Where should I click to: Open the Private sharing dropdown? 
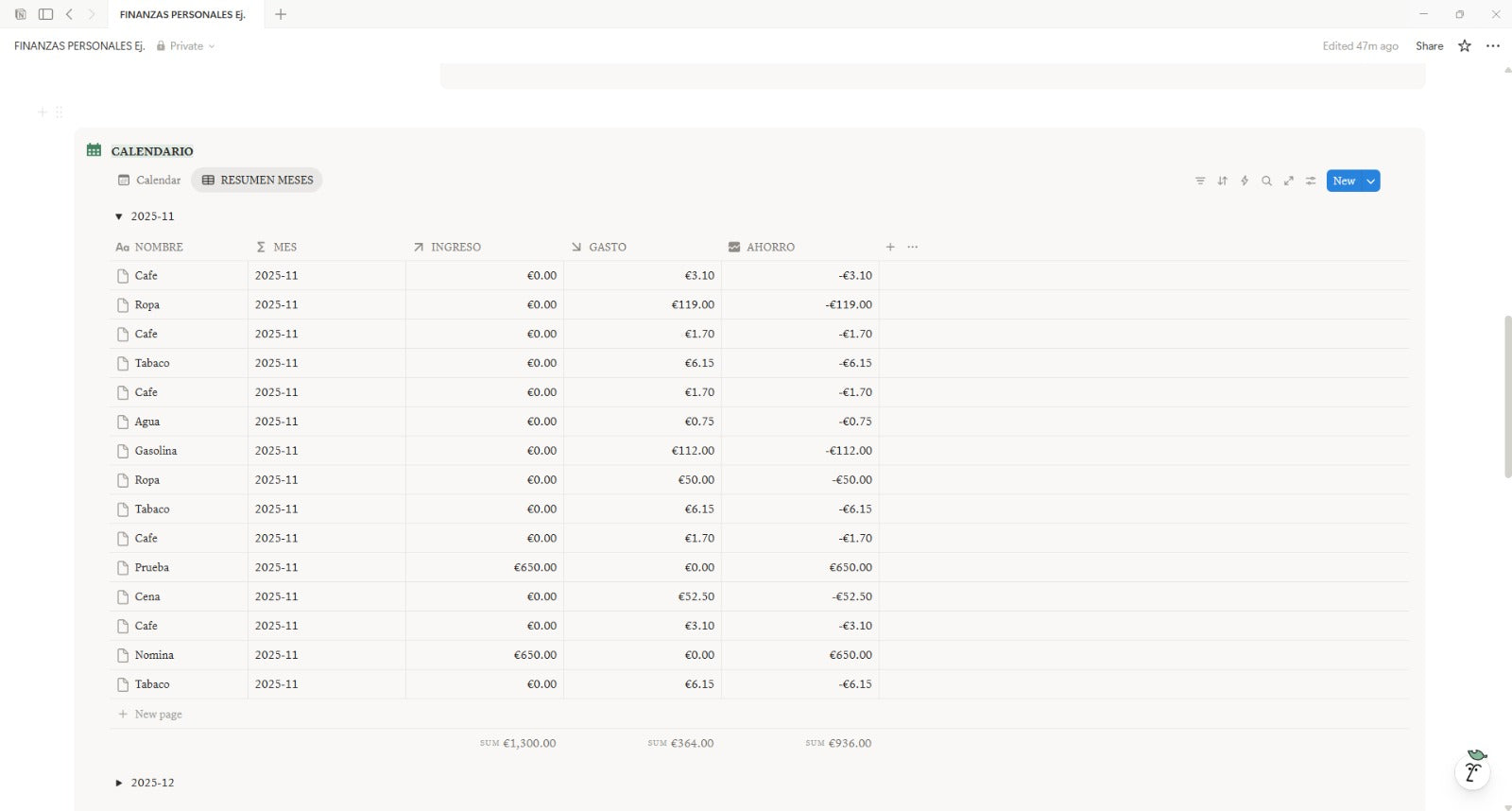tap(186, 45)
